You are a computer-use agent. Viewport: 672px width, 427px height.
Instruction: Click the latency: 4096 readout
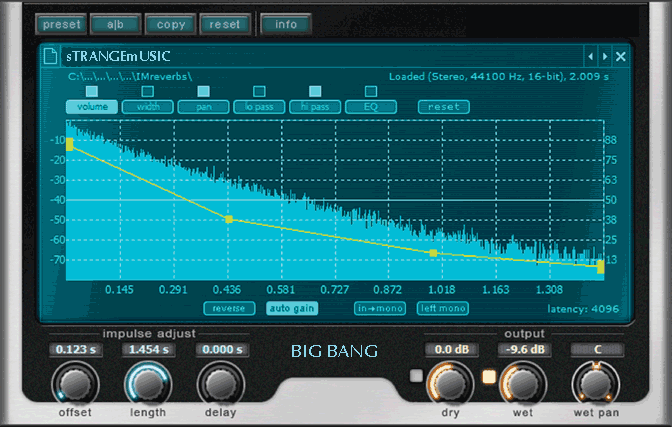point(583,309)
